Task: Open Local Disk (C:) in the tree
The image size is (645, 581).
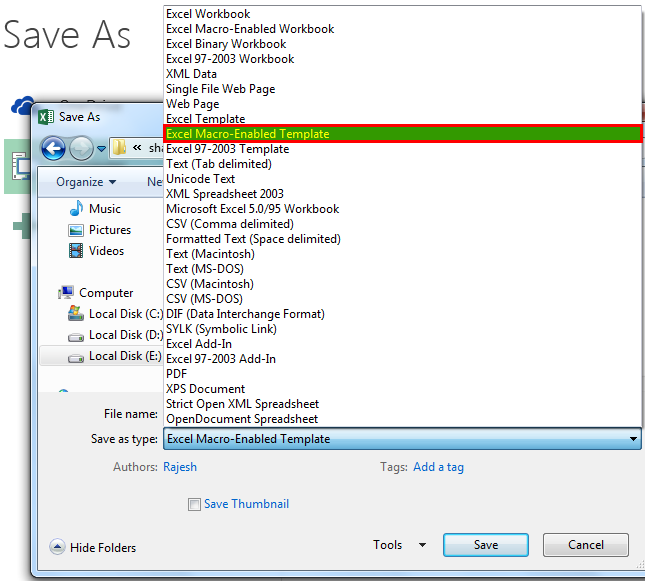Action: (x=126, y=314)
